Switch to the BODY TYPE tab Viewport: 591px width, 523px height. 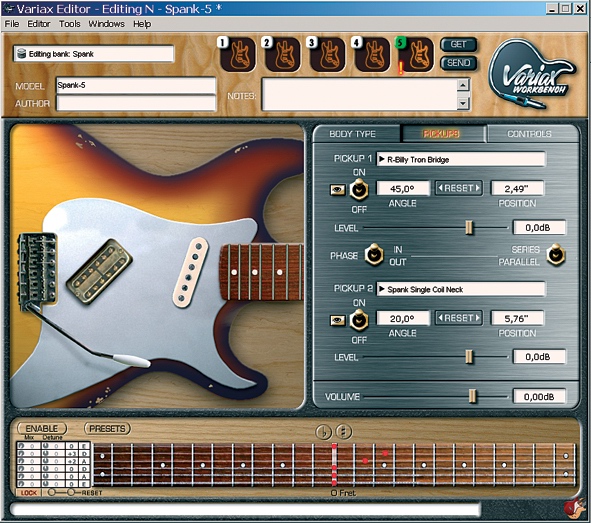[356, 134]
